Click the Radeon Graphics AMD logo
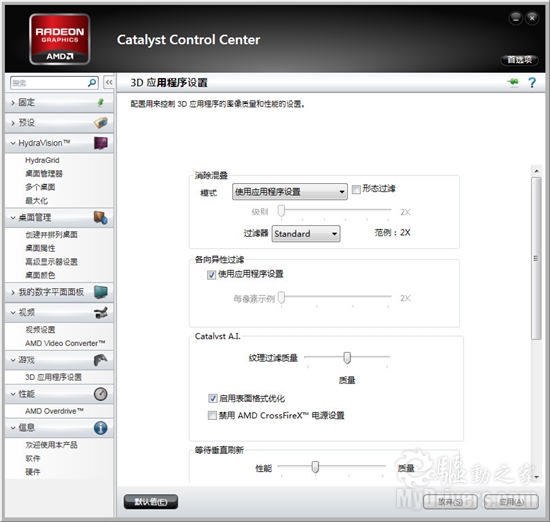Image resolution: width=550 pixels, height=522 pixels. coord(60,39)
